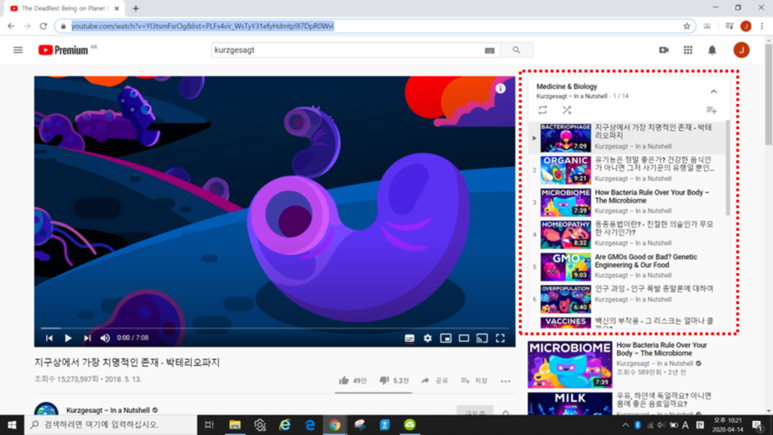This screenshot has height=435, width=773.
Task: Toggle subtitles in the player
Action: click(409, 338)
